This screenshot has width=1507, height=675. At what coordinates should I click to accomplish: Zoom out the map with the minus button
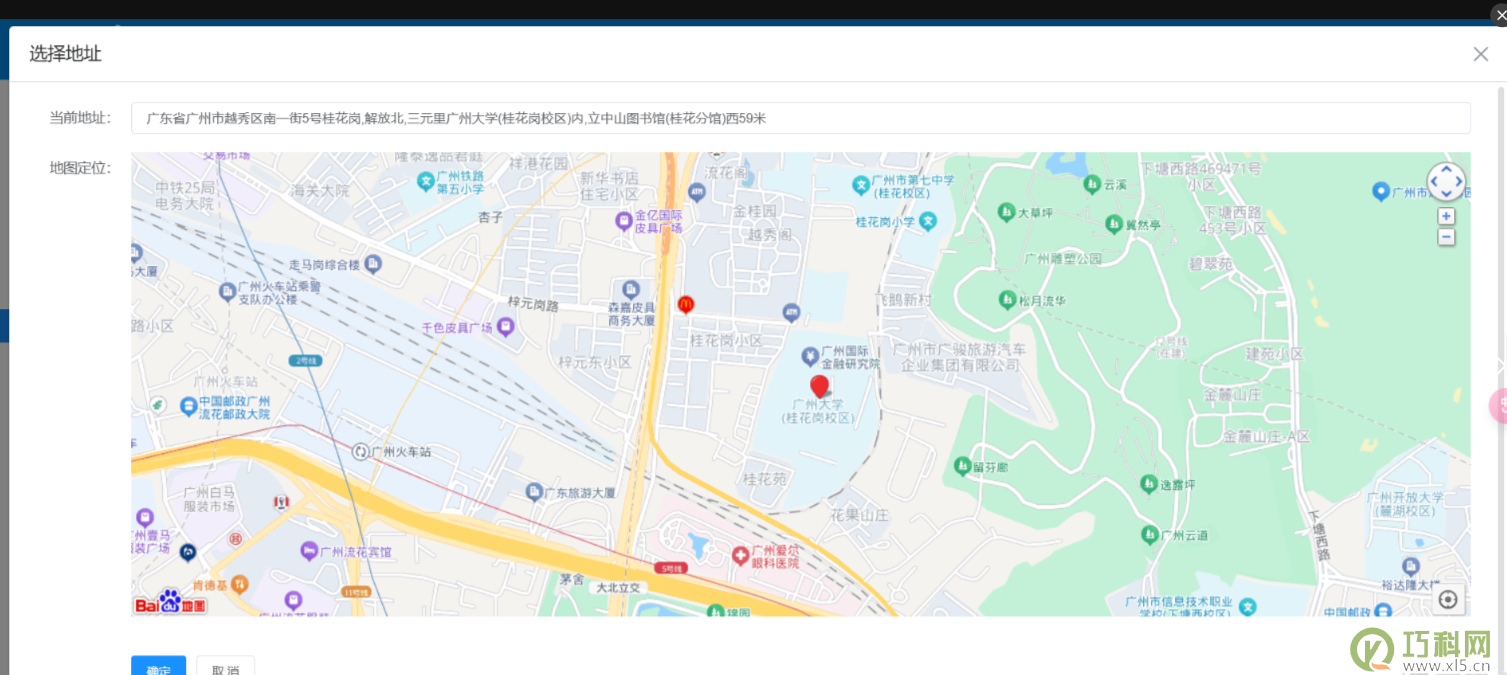[1446, 237]
